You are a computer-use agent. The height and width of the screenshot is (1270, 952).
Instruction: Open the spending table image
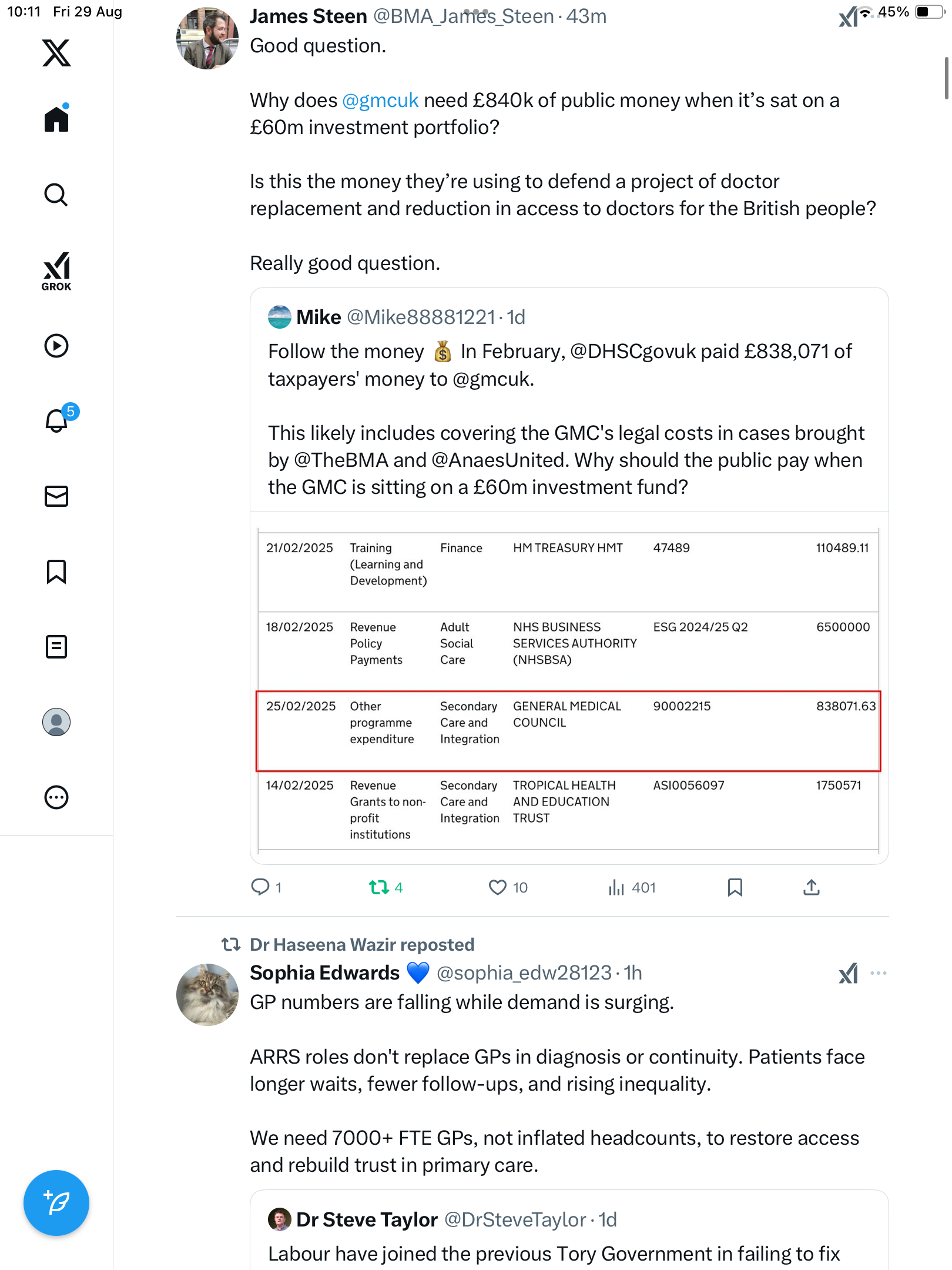(568, 688)
